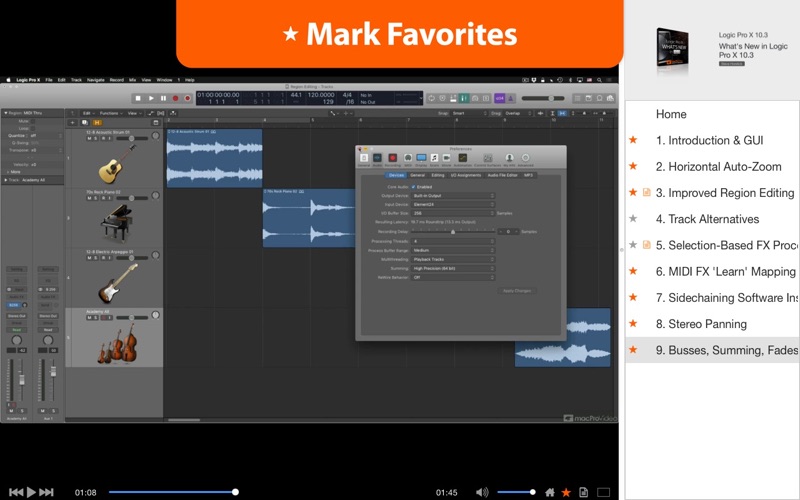Click the Logic transport play button
The width and height of the screenshot is (800, 500).
click(x=151, y=98)
